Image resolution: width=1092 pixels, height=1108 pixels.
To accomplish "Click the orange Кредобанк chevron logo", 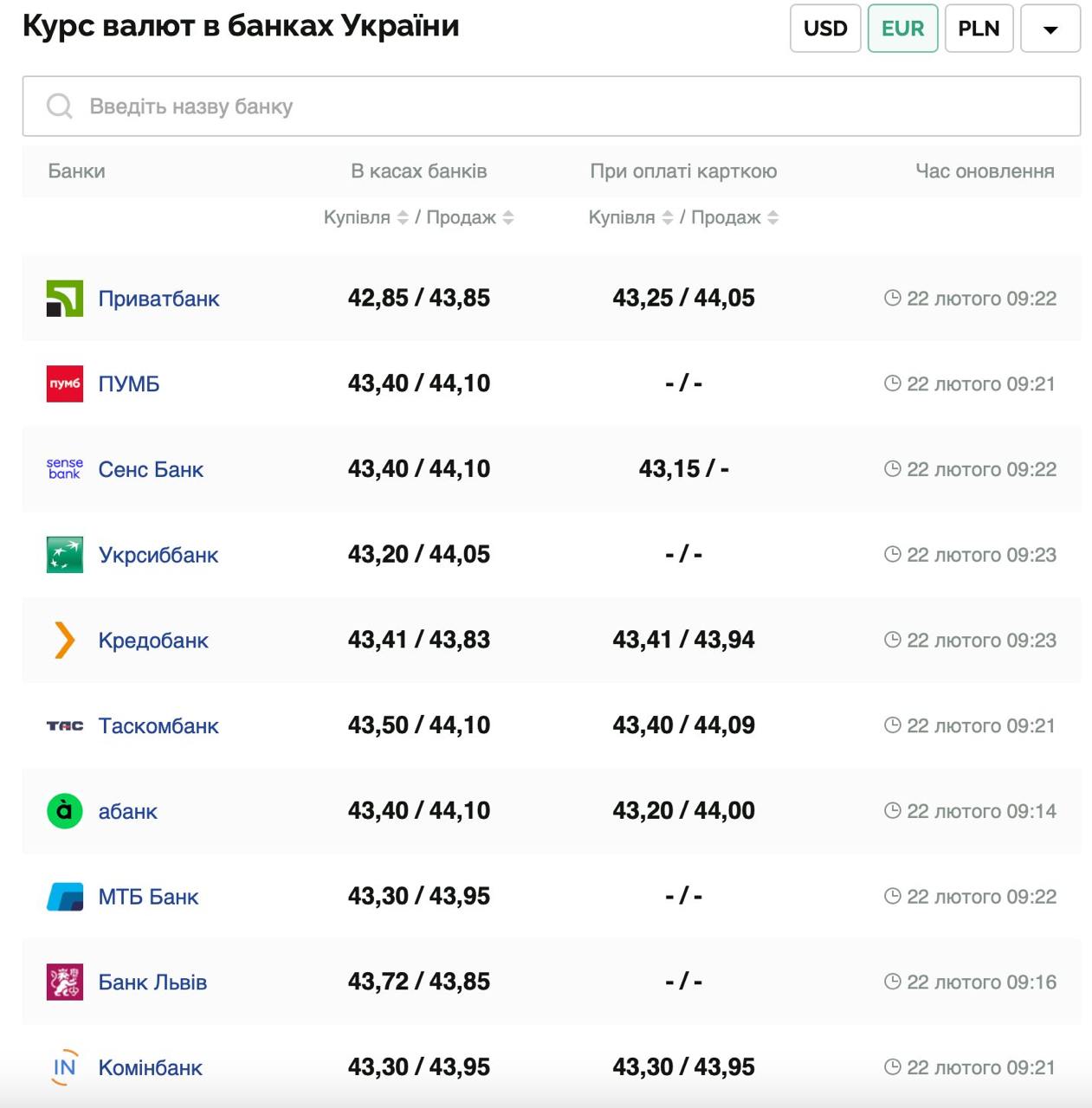I will (x=64, y=641).
